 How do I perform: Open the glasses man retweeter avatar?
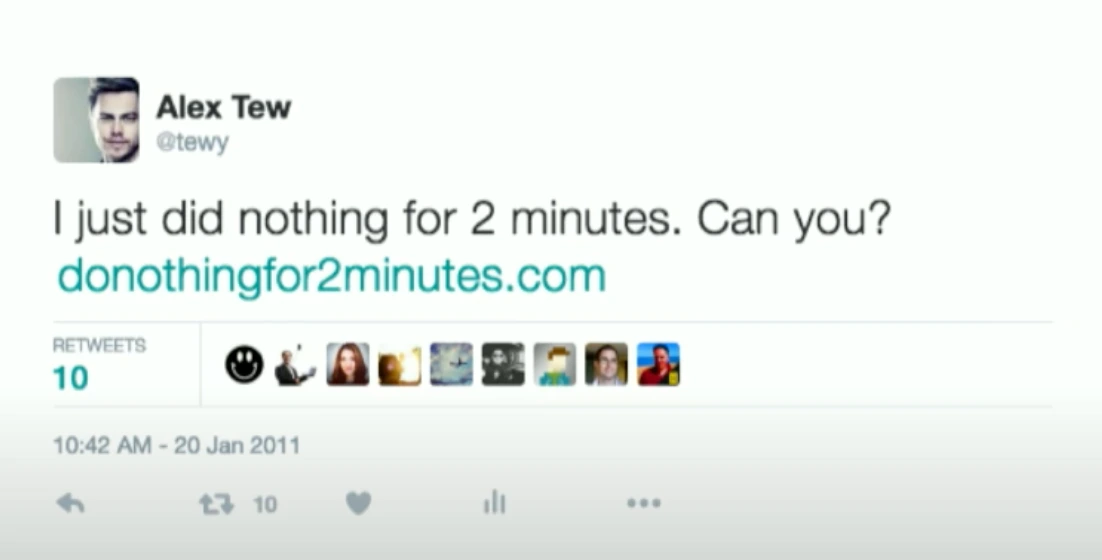pos(607,365)
